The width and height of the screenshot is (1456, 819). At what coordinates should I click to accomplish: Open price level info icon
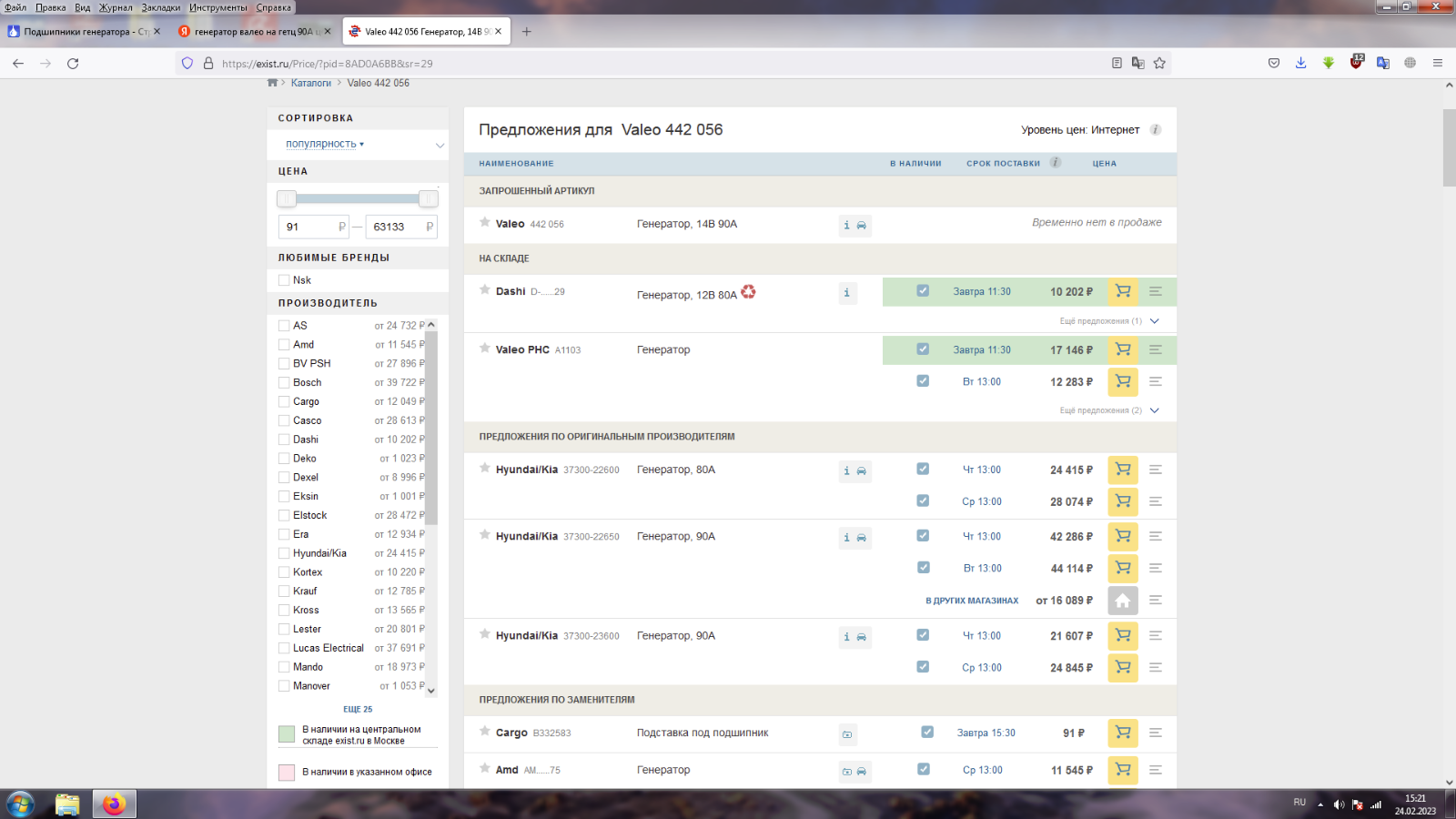[x=1156, y=129]
